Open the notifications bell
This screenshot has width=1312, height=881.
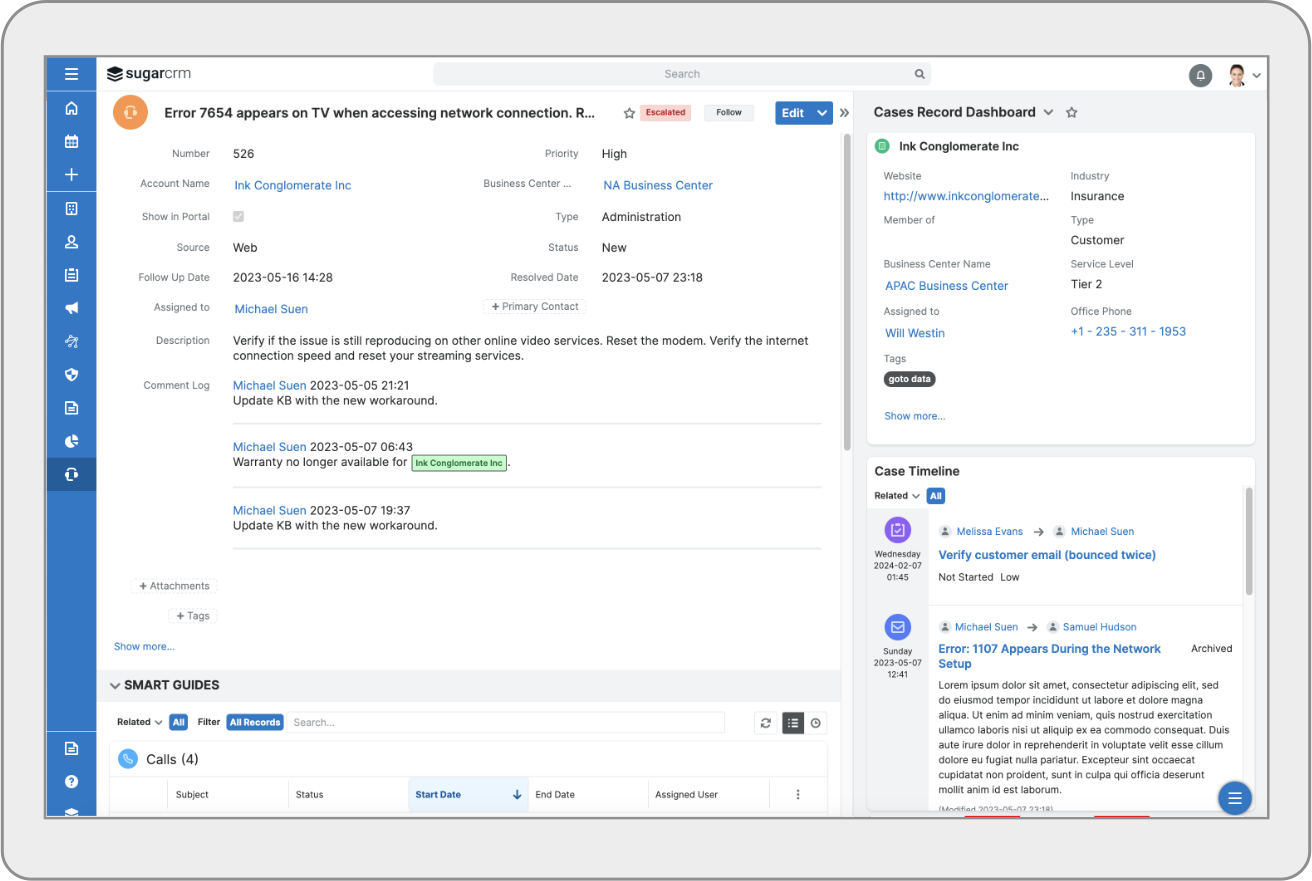(1200, 75)
